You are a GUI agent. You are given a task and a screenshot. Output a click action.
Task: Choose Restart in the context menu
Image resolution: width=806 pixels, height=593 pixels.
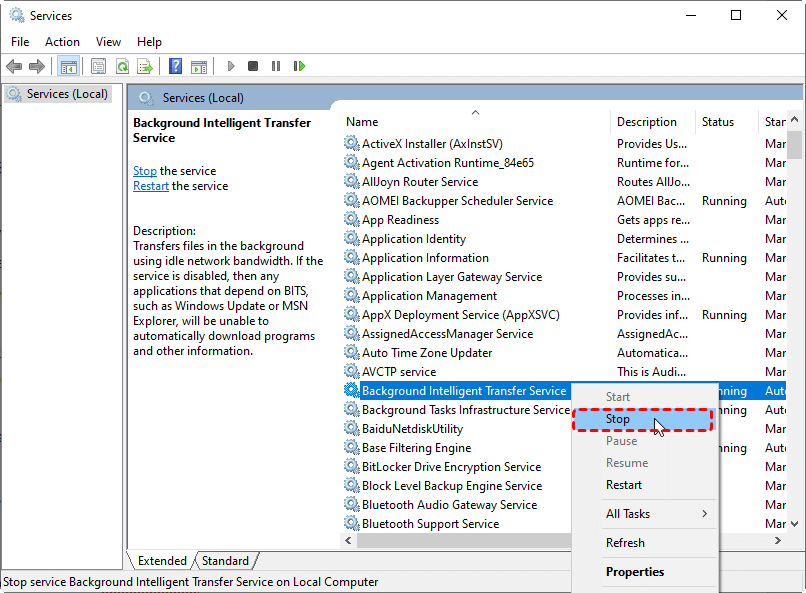coord(624,485)
